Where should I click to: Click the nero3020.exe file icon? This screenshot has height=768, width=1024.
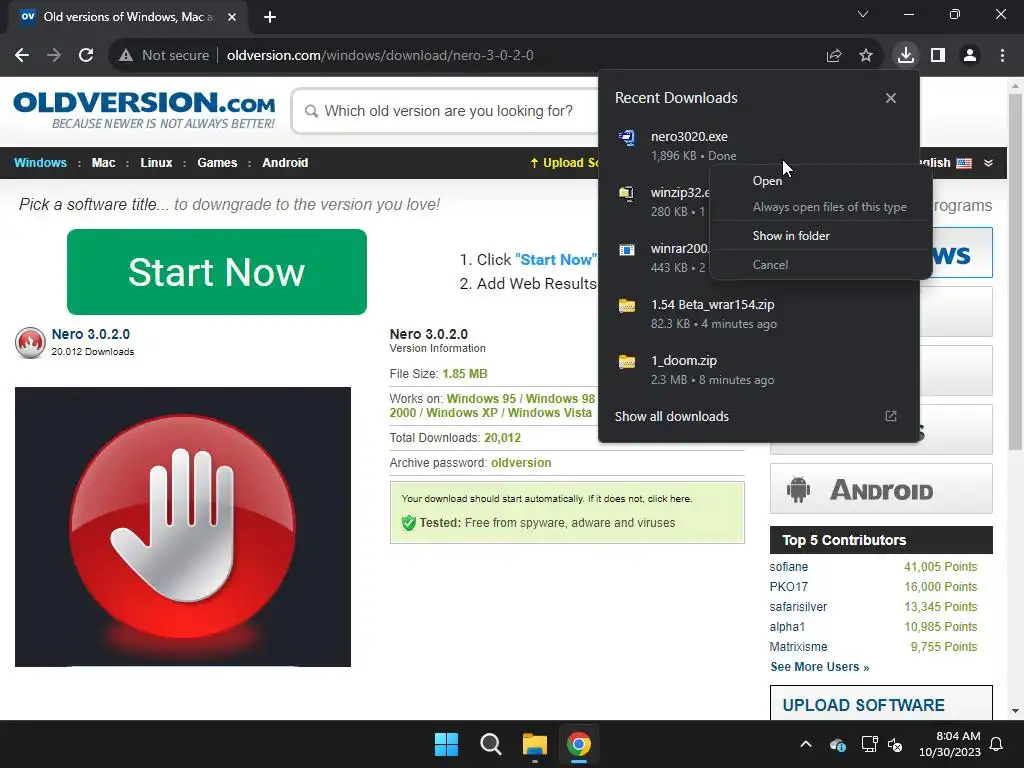point(627,138)
